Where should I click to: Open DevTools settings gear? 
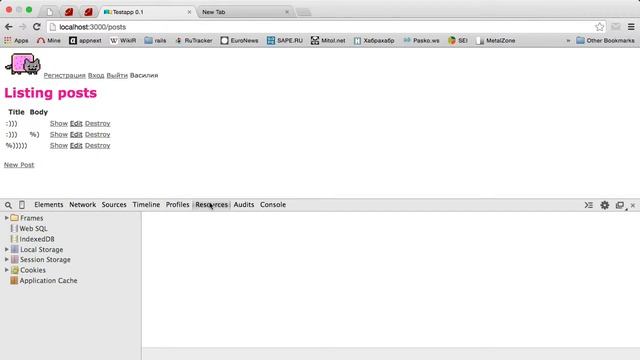(x=604, y=205)
